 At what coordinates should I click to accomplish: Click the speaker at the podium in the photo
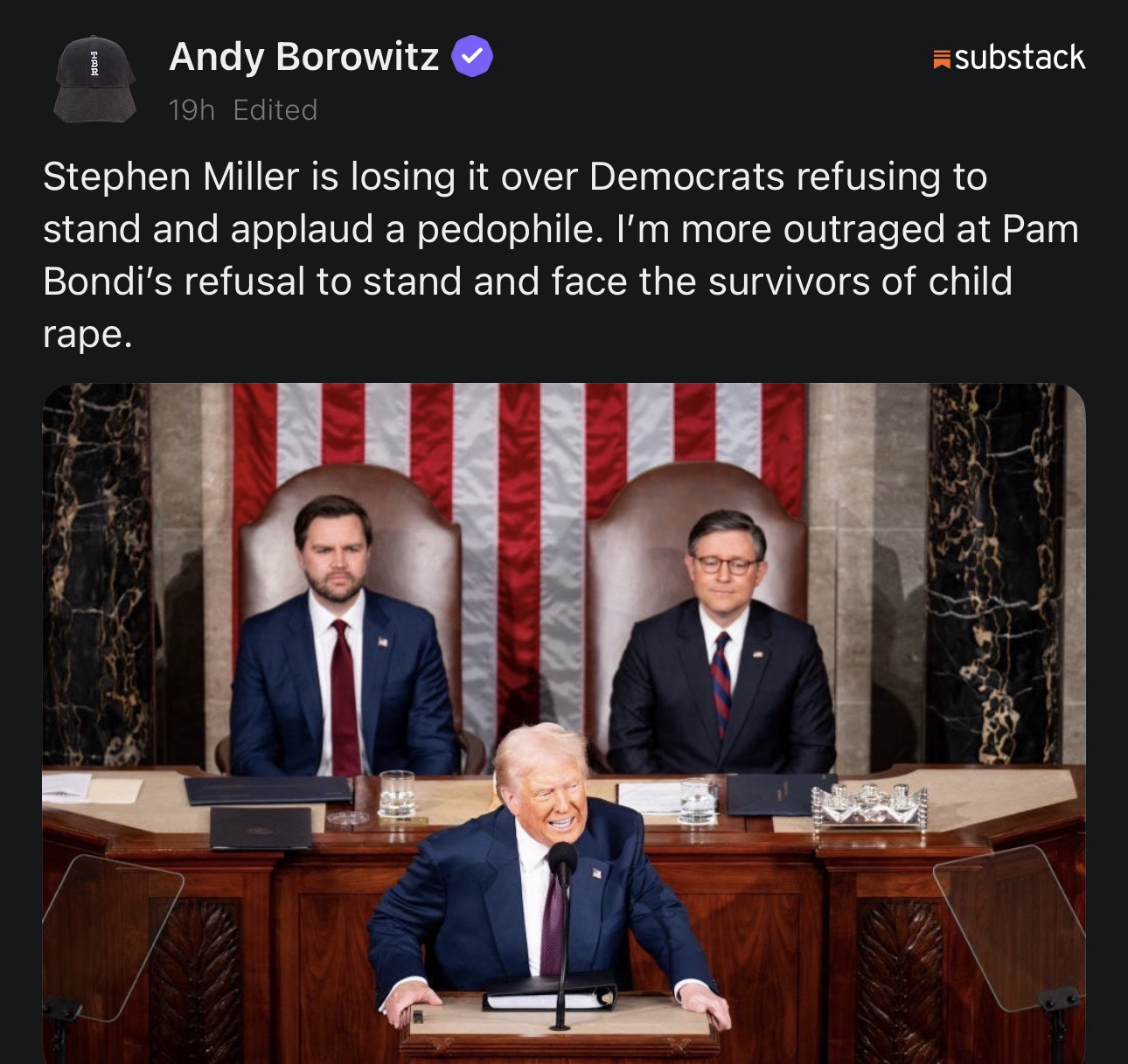coord(548,874)
